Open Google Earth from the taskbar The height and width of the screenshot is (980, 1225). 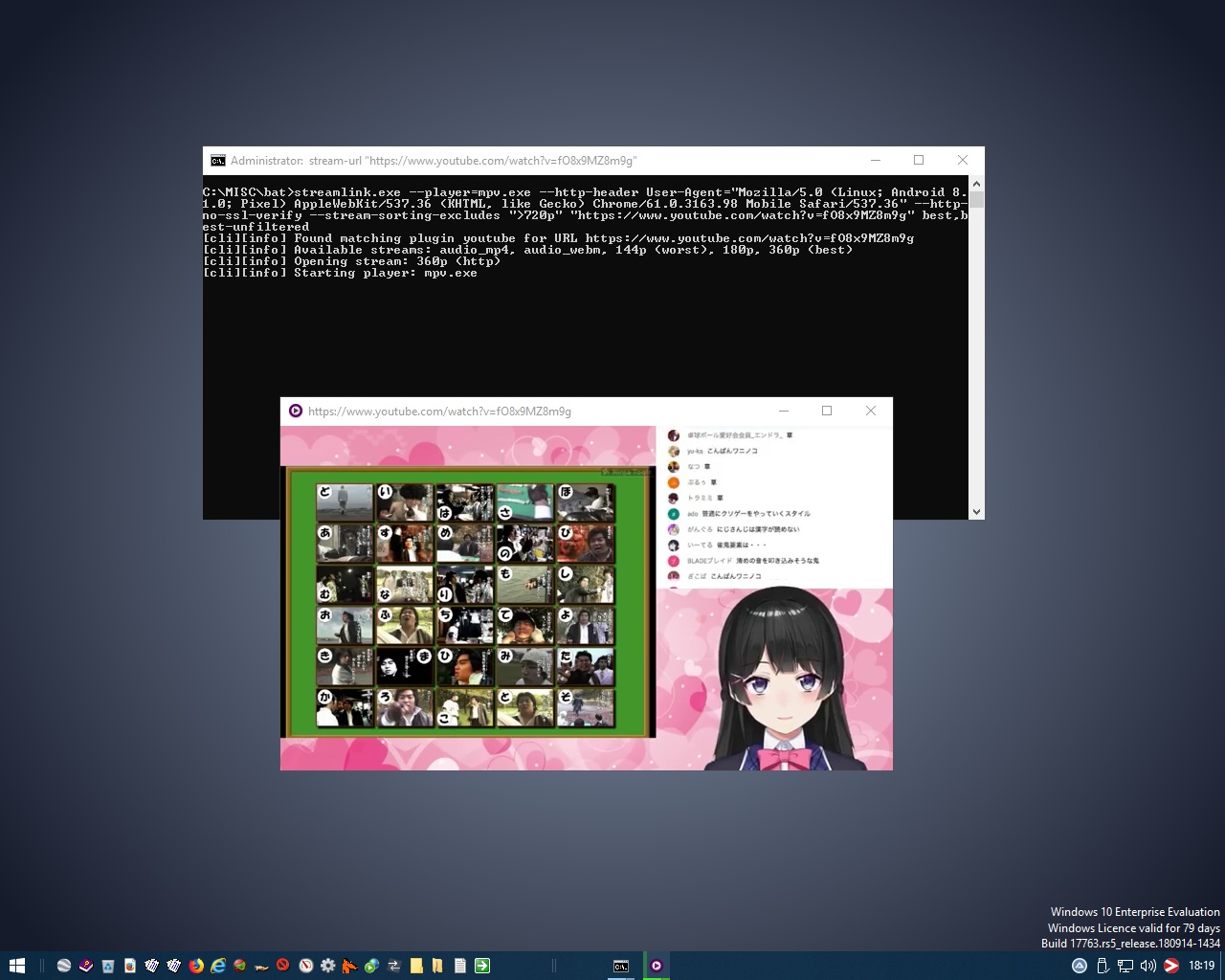[63, 966]
